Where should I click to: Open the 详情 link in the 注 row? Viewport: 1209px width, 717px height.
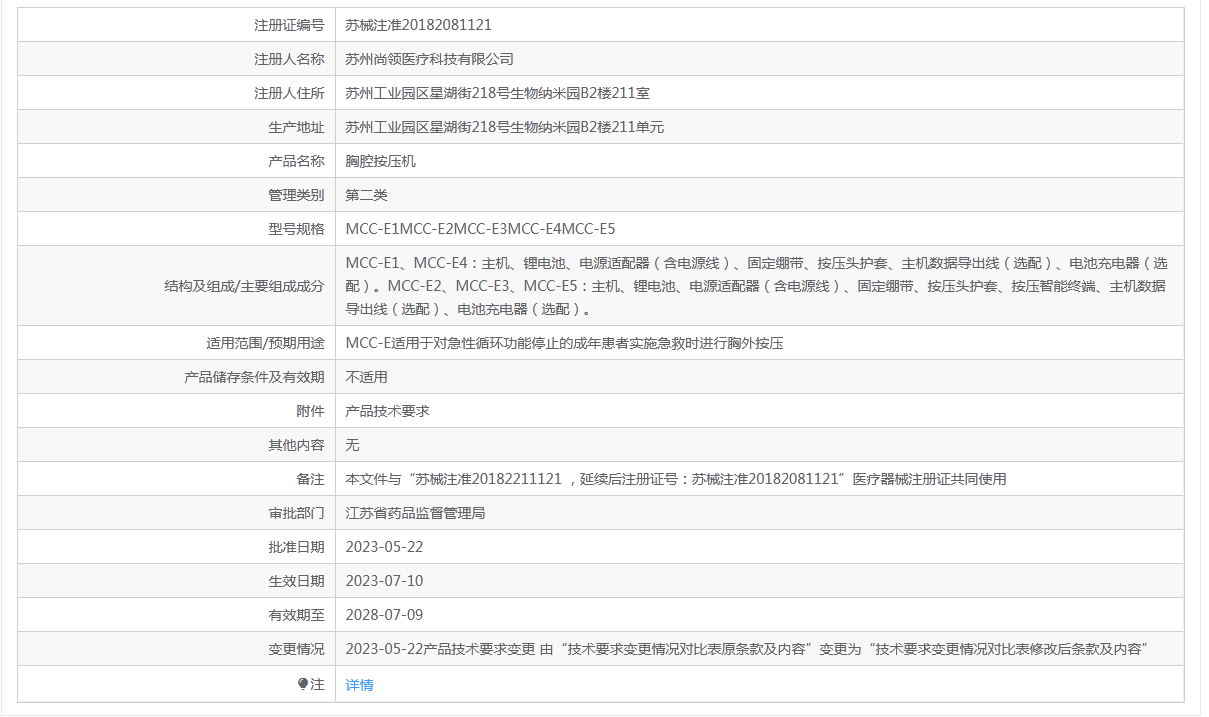click(359, 685)
